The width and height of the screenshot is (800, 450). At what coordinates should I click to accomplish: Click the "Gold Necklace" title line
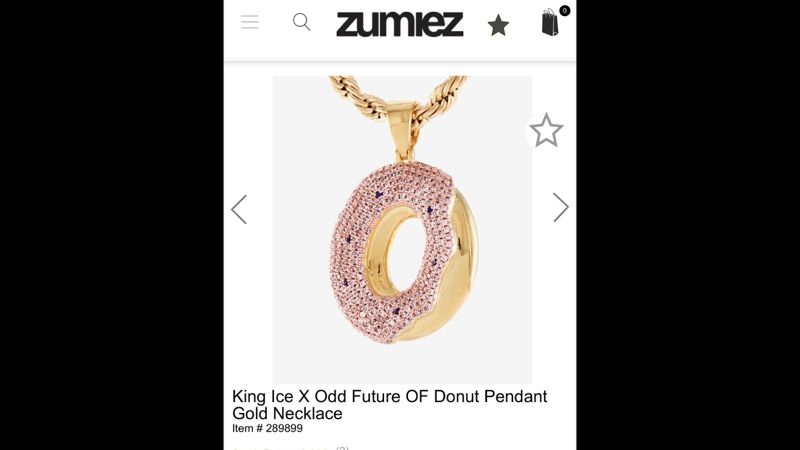coord(287,413)
